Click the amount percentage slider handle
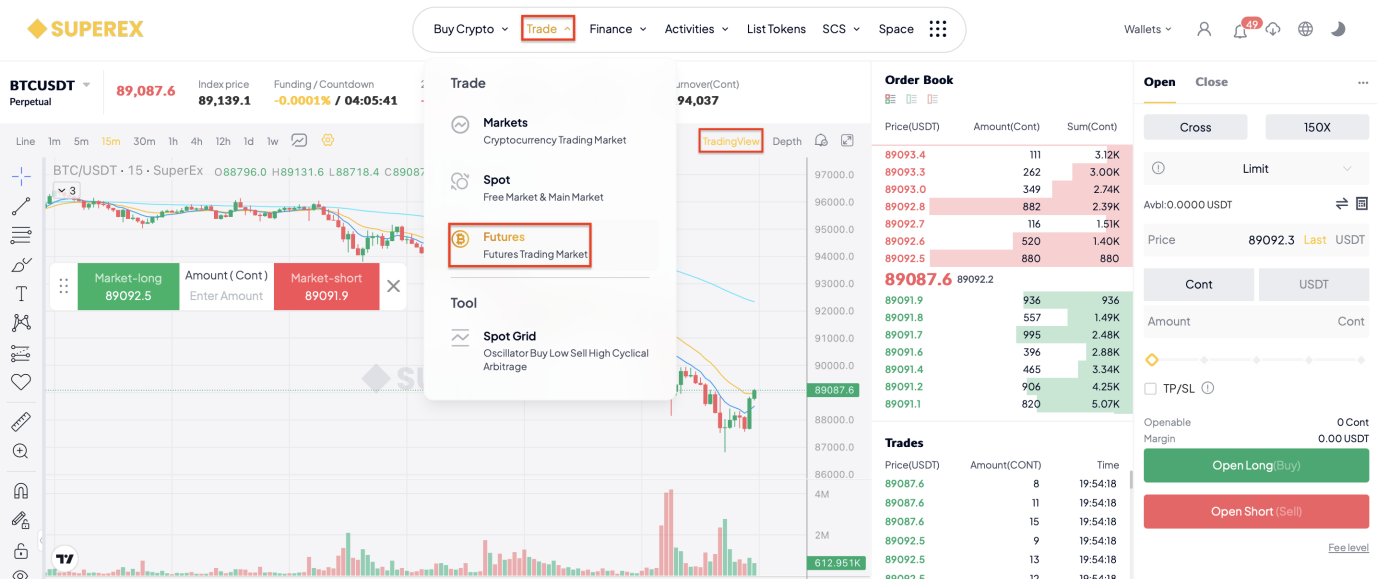Screen dimensions: 1377x579 [1151, 360]
